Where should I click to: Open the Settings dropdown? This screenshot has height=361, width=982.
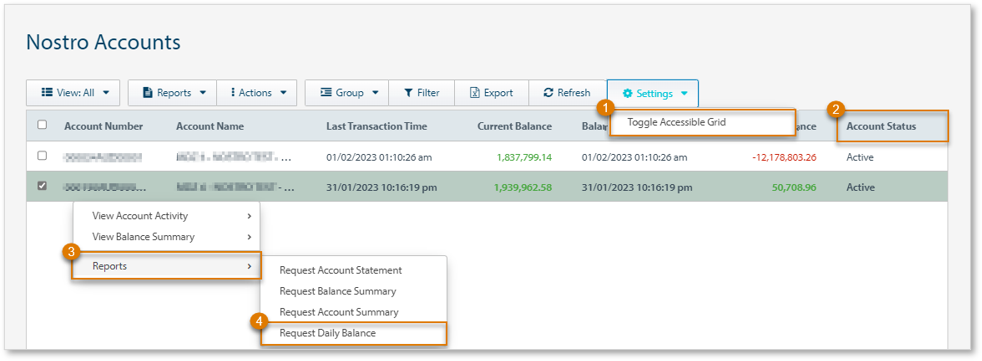(653, 93)
